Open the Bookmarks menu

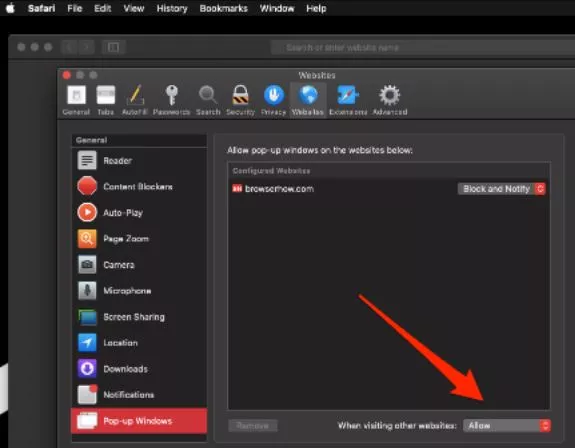(x=224, y=8)
